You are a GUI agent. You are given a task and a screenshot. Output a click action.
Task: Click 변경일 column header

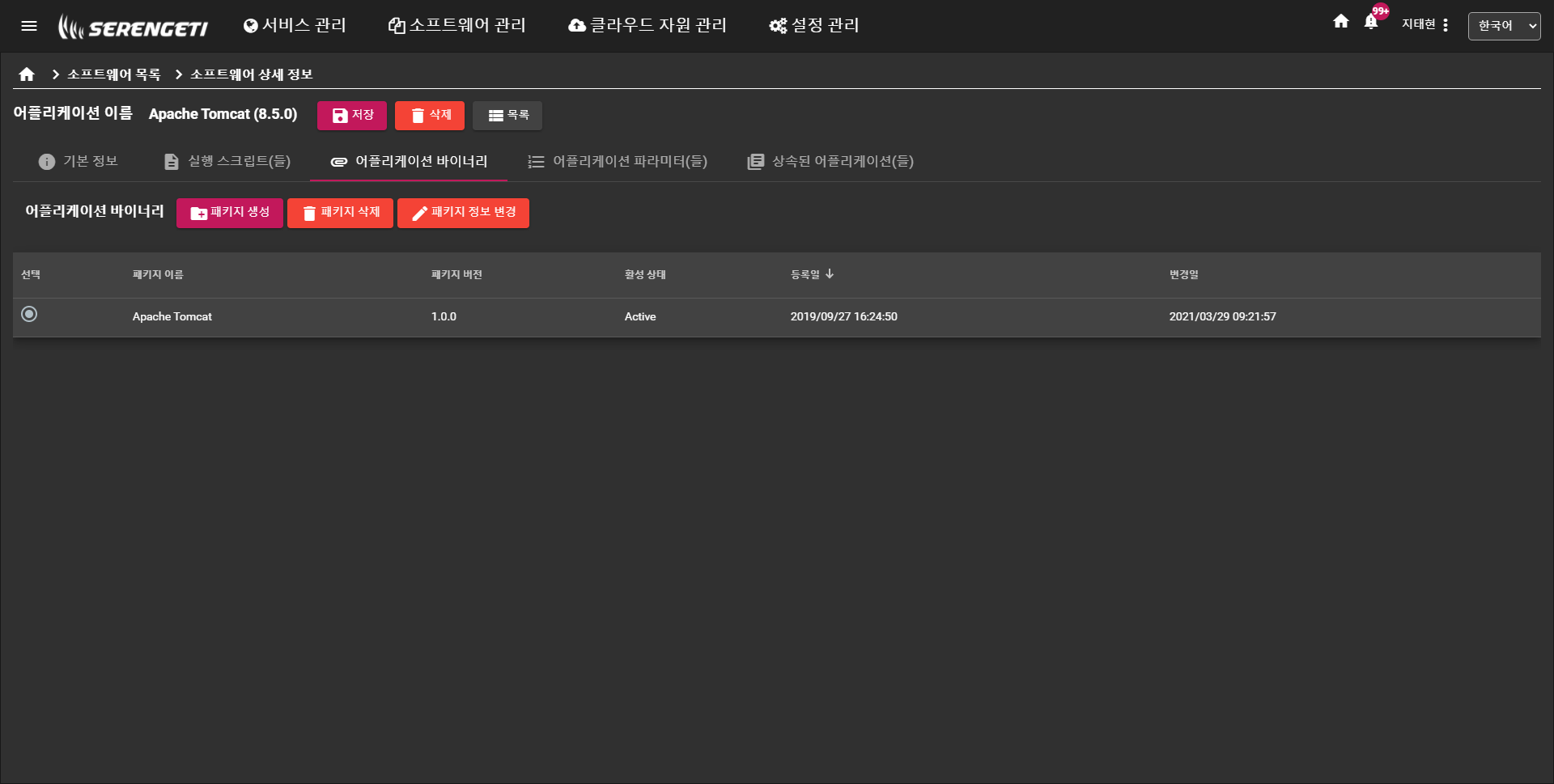point(1183,275)
